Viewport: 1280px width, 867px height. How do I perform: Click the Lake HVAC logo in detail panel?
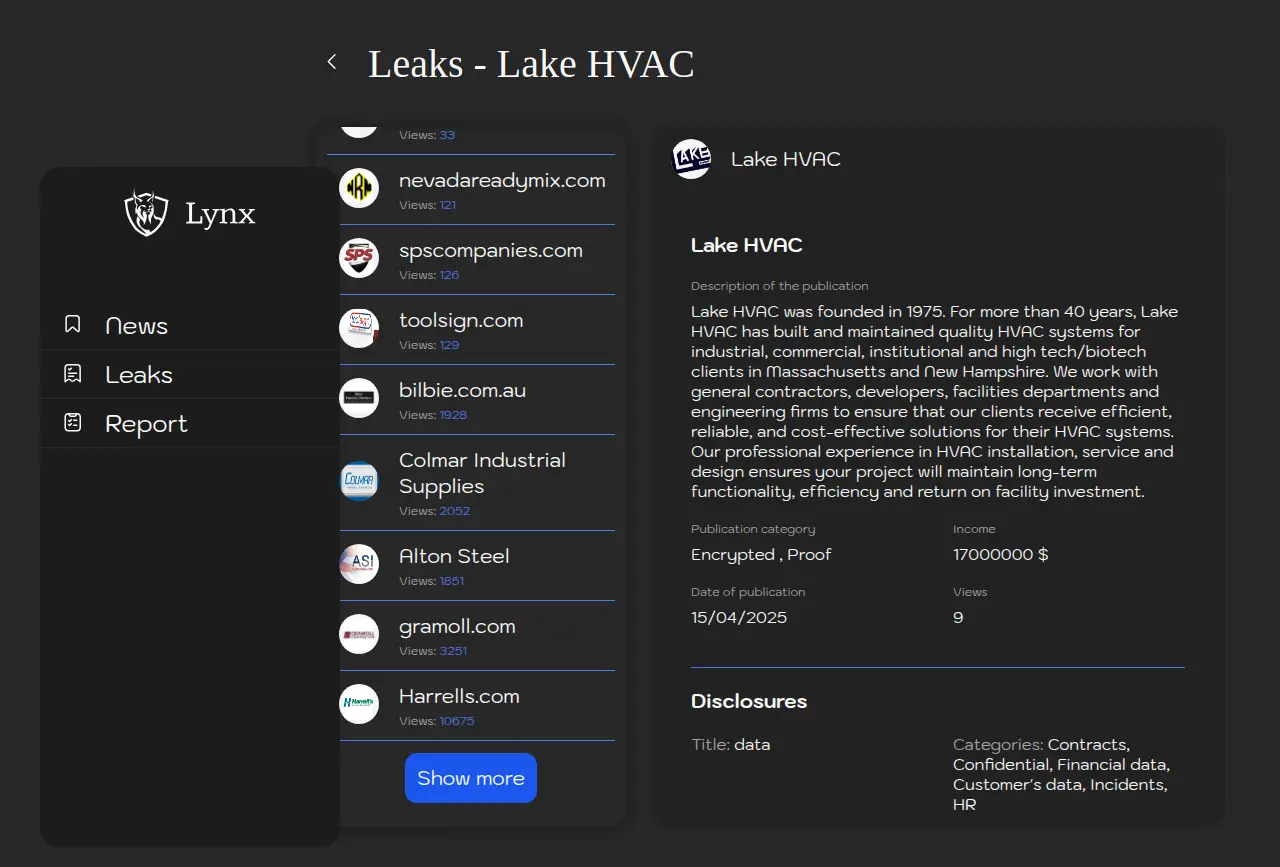(691, 159)
